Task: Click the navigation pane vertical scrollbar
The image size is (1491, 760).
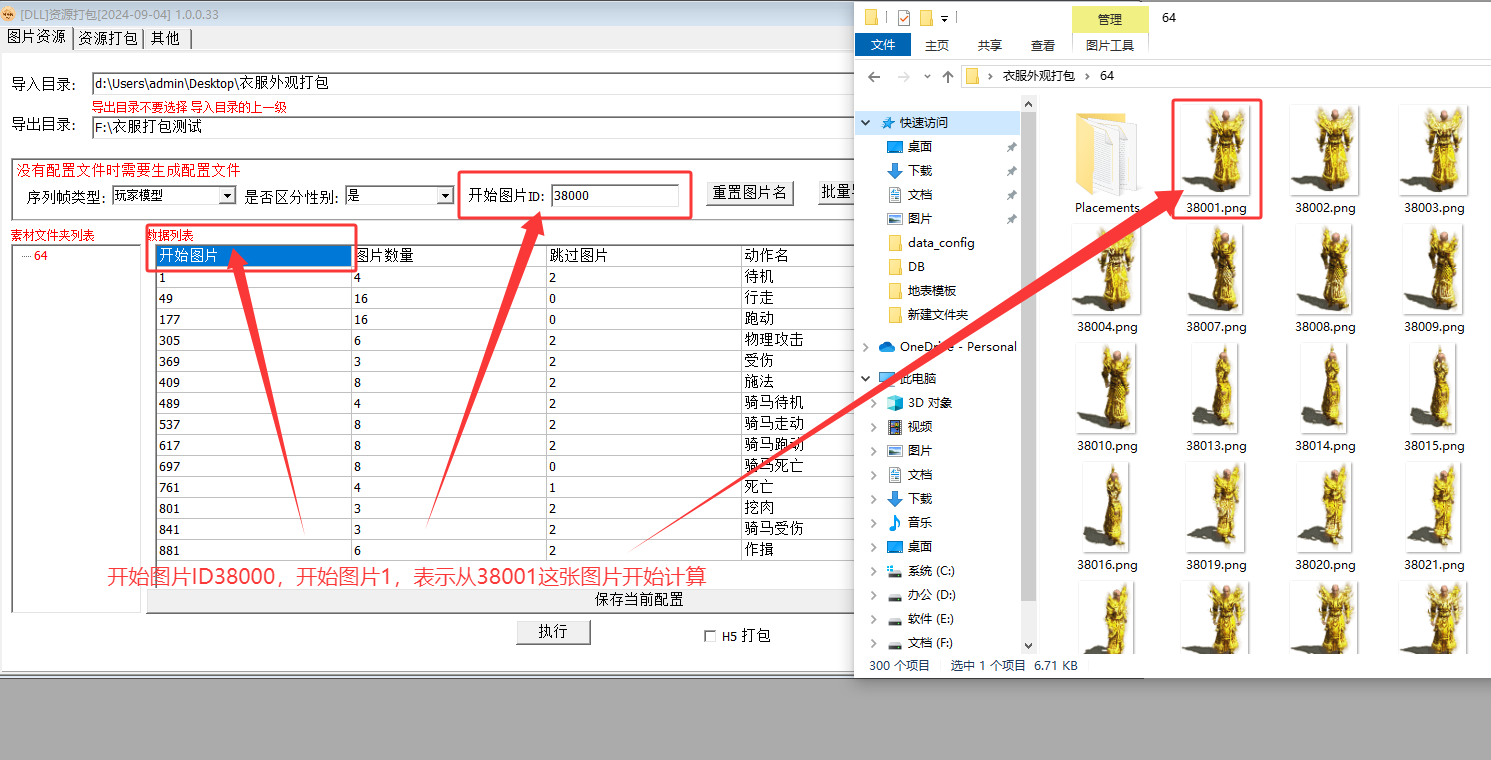Action: [x=1026, y=400]
